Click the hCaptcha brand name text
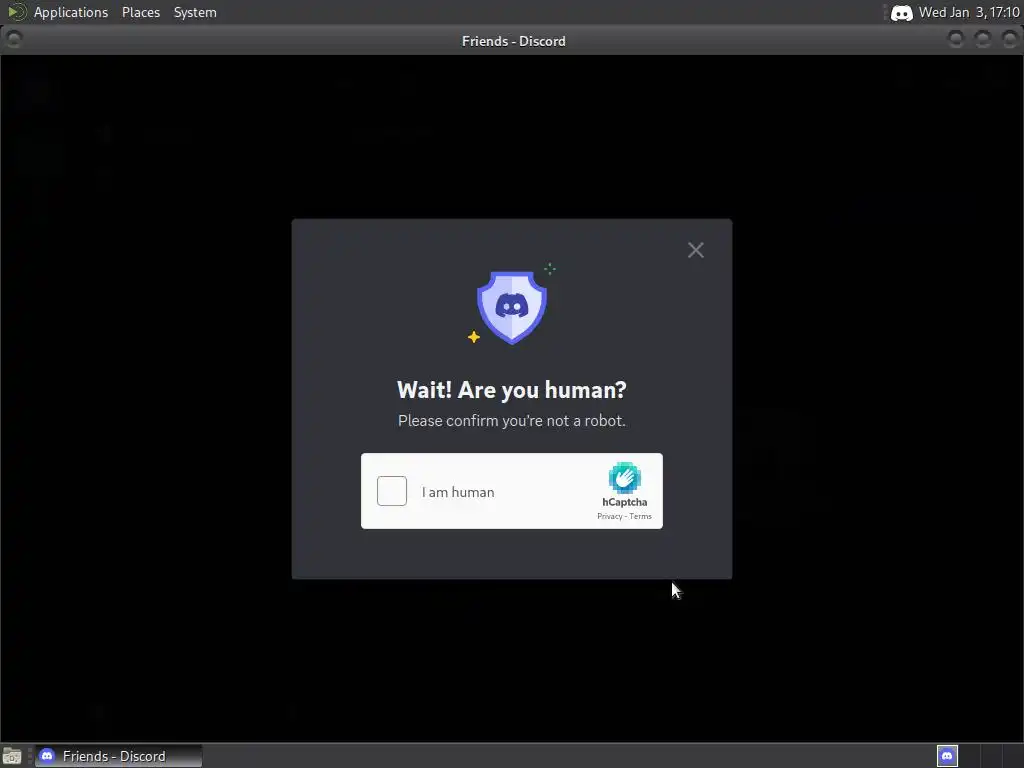 624,502
